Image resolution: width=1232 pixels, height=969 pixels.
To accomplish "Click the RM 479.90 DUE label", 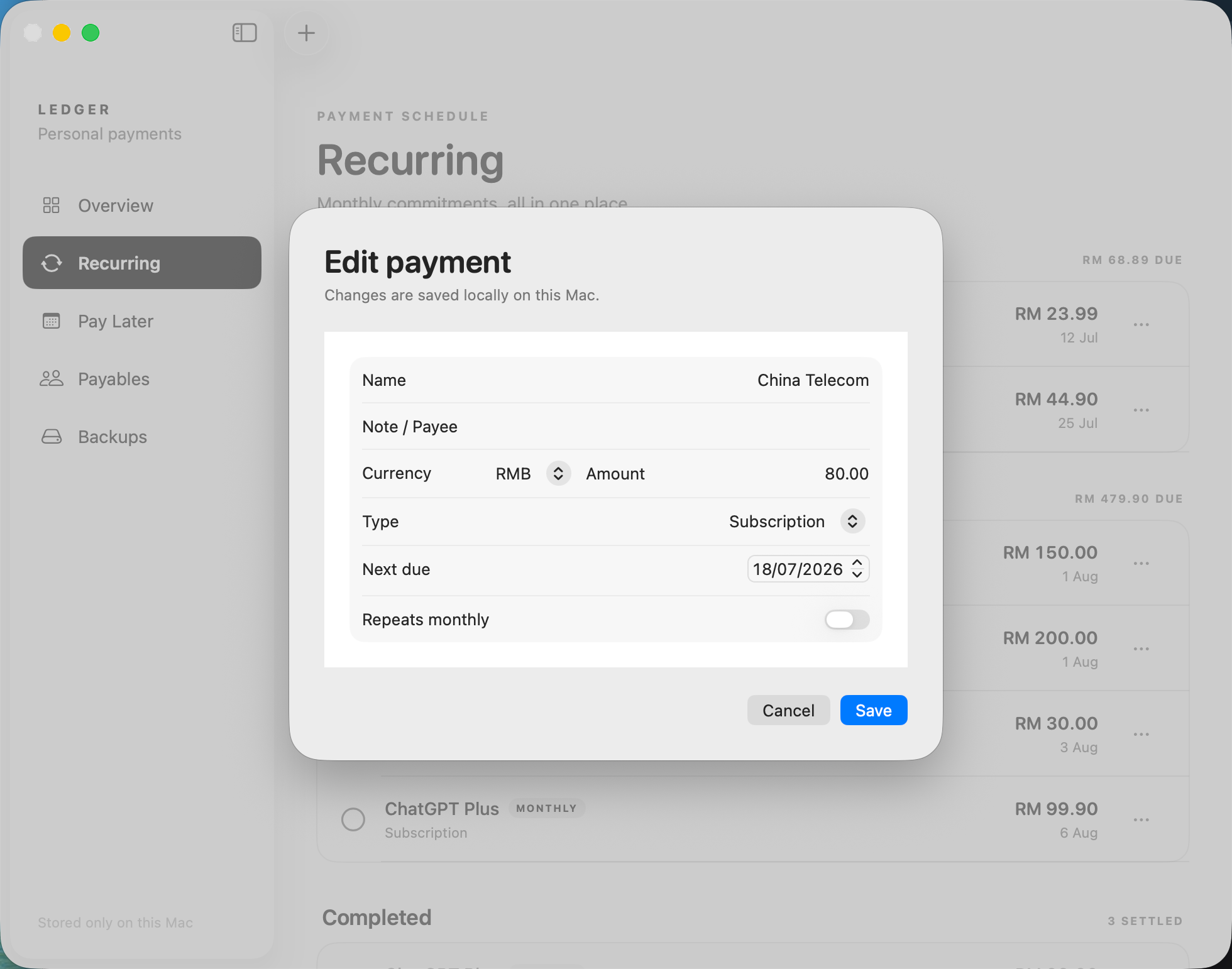I will click(x=1128, y=498).
